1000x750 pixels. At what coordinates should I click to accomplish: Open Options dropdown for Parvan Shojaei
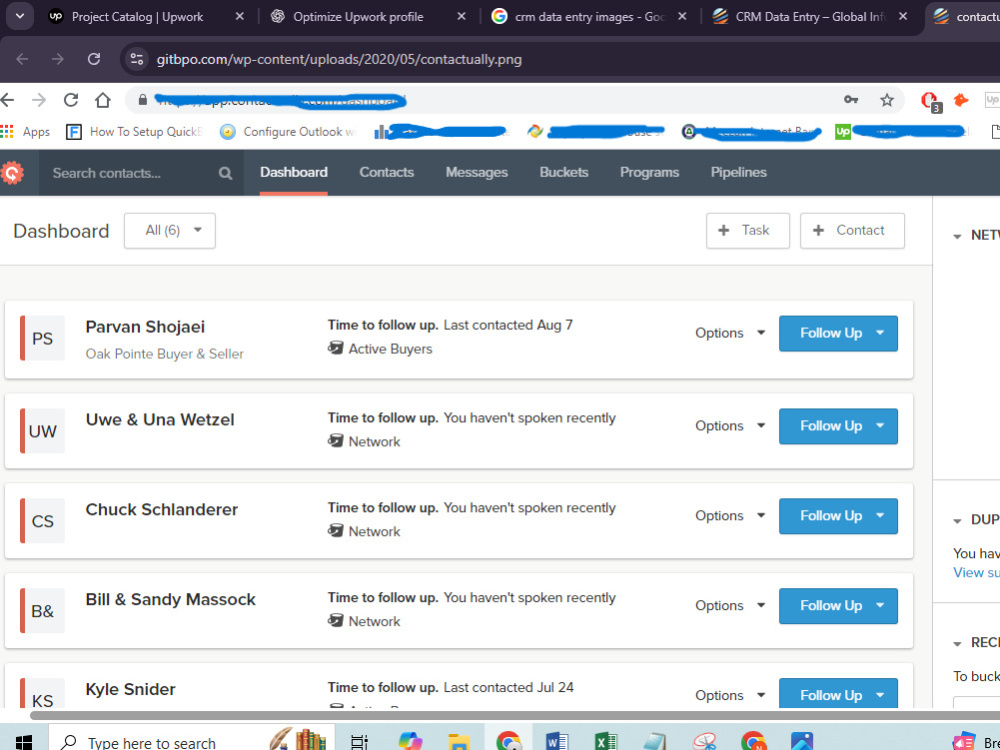[x=730, y=333]
